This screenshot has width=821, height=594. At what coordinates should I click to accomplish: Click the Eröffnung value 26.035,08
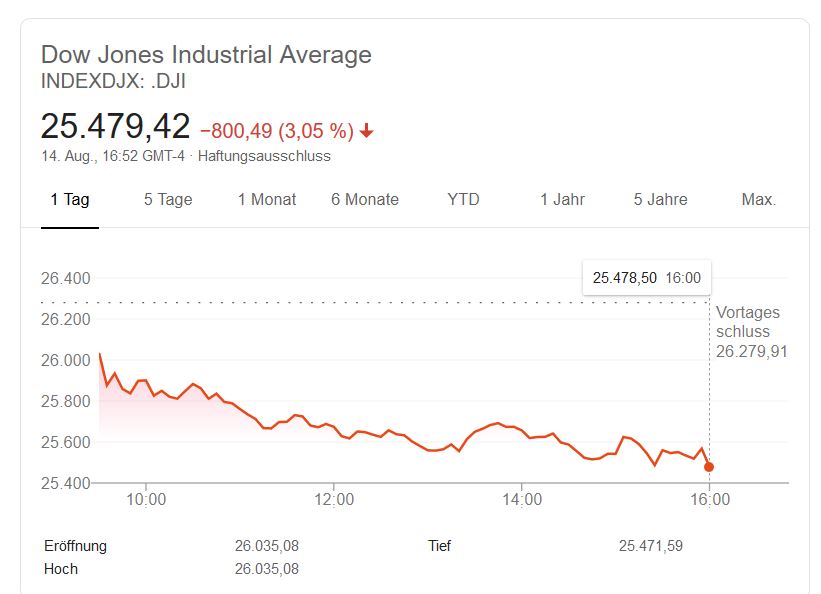tap(267, 546)
